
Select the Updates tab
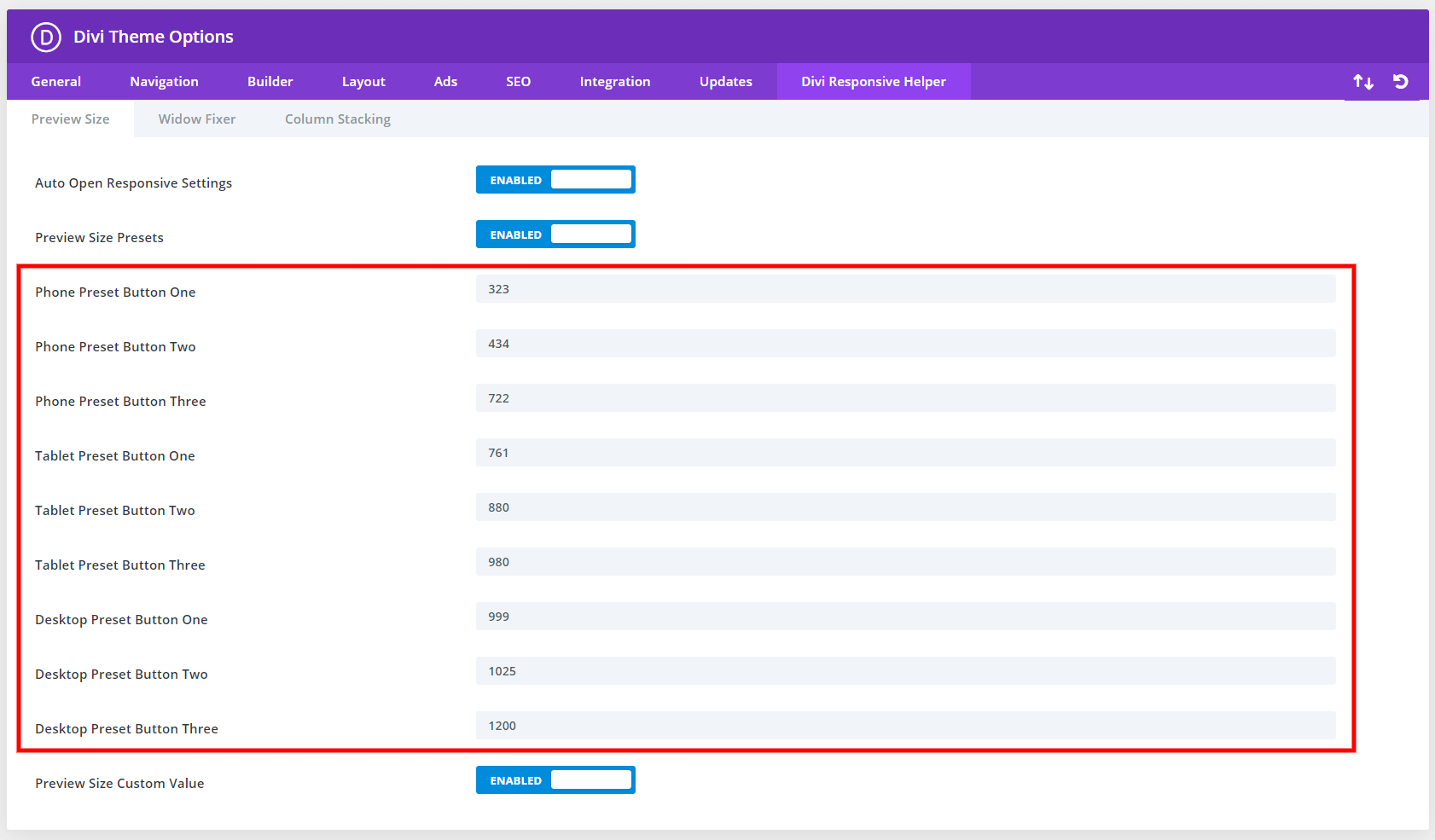tap(726, 82)
